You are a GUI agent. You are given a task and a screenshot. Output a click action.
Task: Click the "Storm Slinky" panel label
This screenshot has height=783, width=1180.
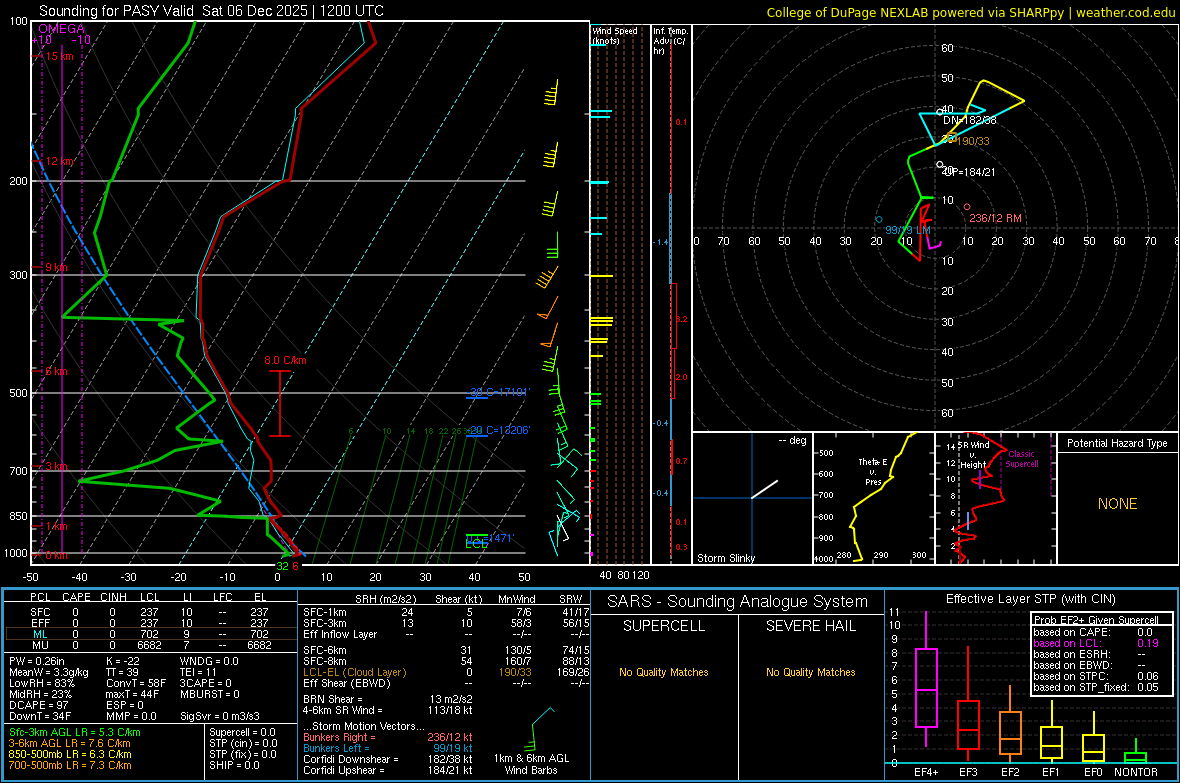[725, 558]
